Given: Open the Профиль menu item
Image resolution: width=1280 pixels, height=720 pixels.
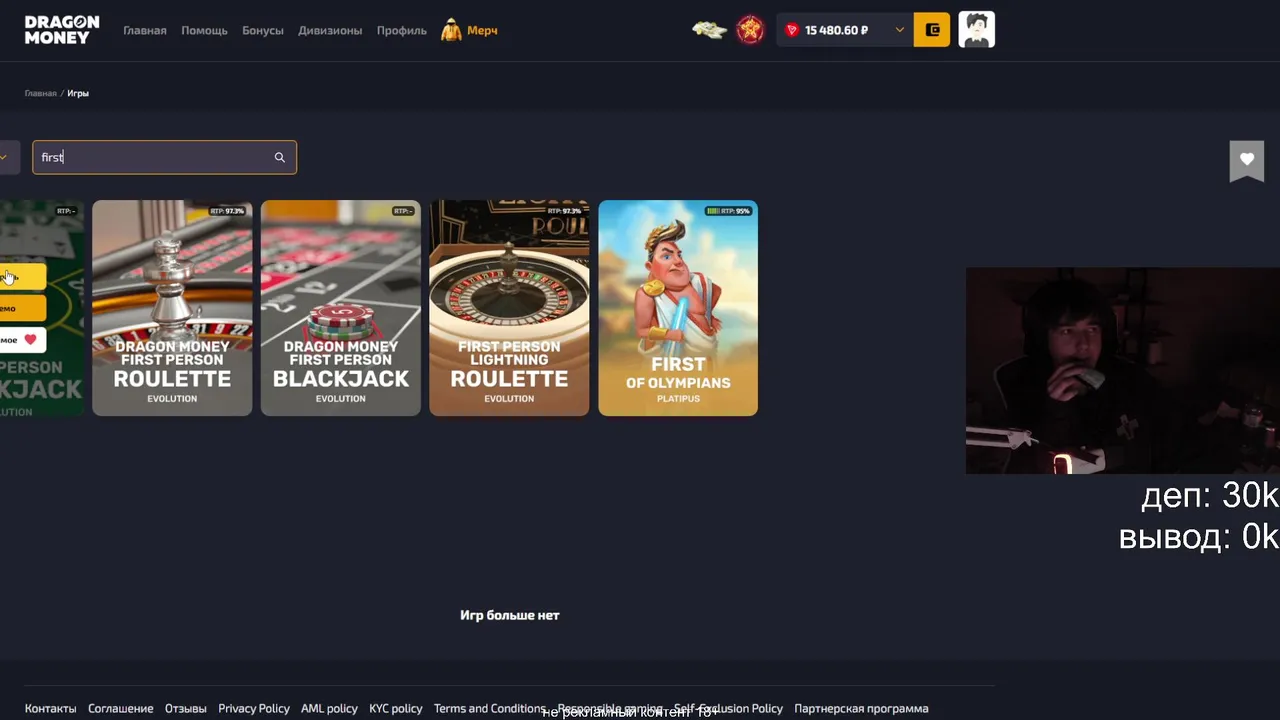Looking at the screenshot, I should (402, 30).
